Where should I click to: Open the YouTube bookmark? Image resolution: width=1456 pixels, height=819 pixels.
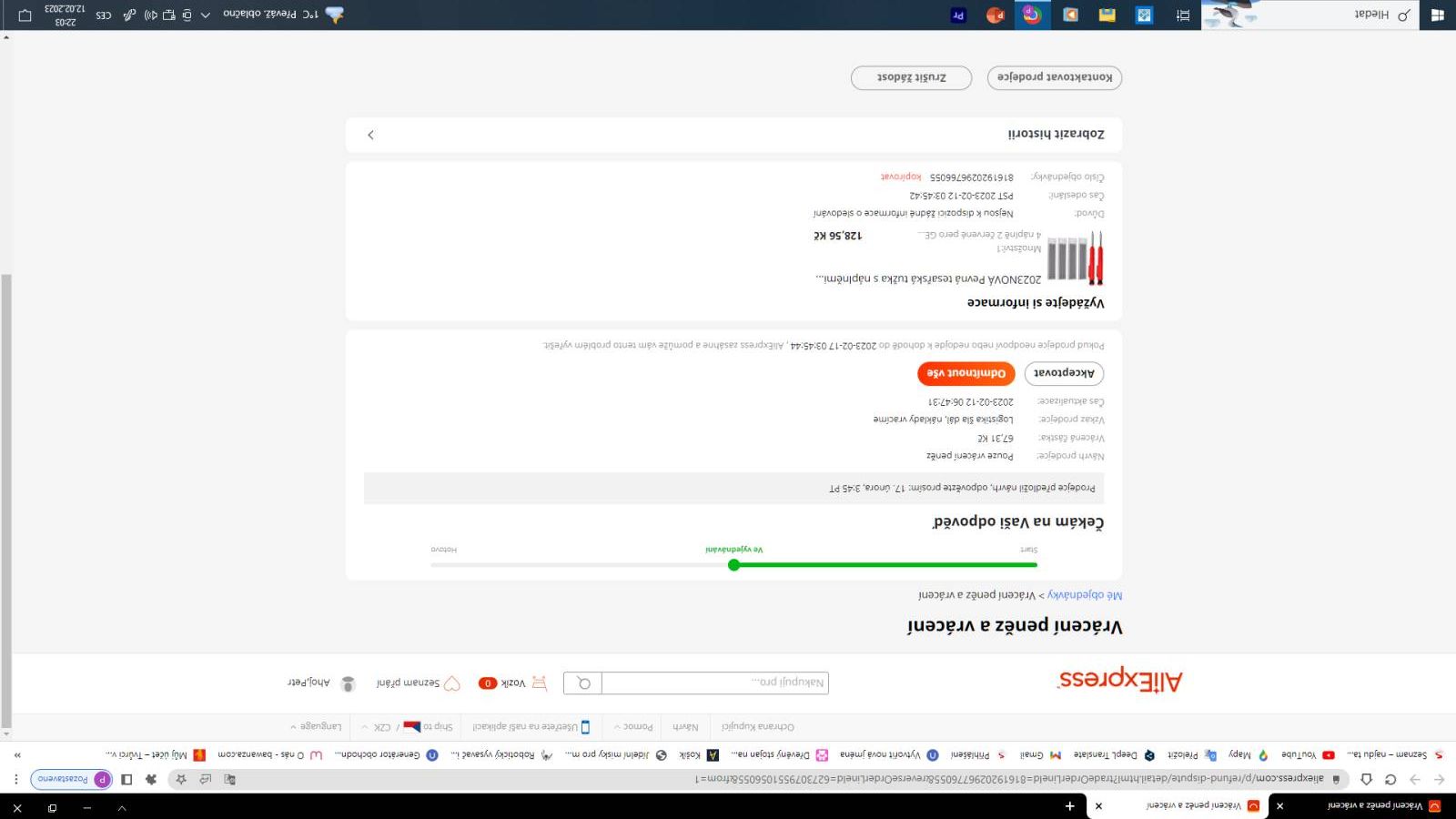tap(1308, 754)
